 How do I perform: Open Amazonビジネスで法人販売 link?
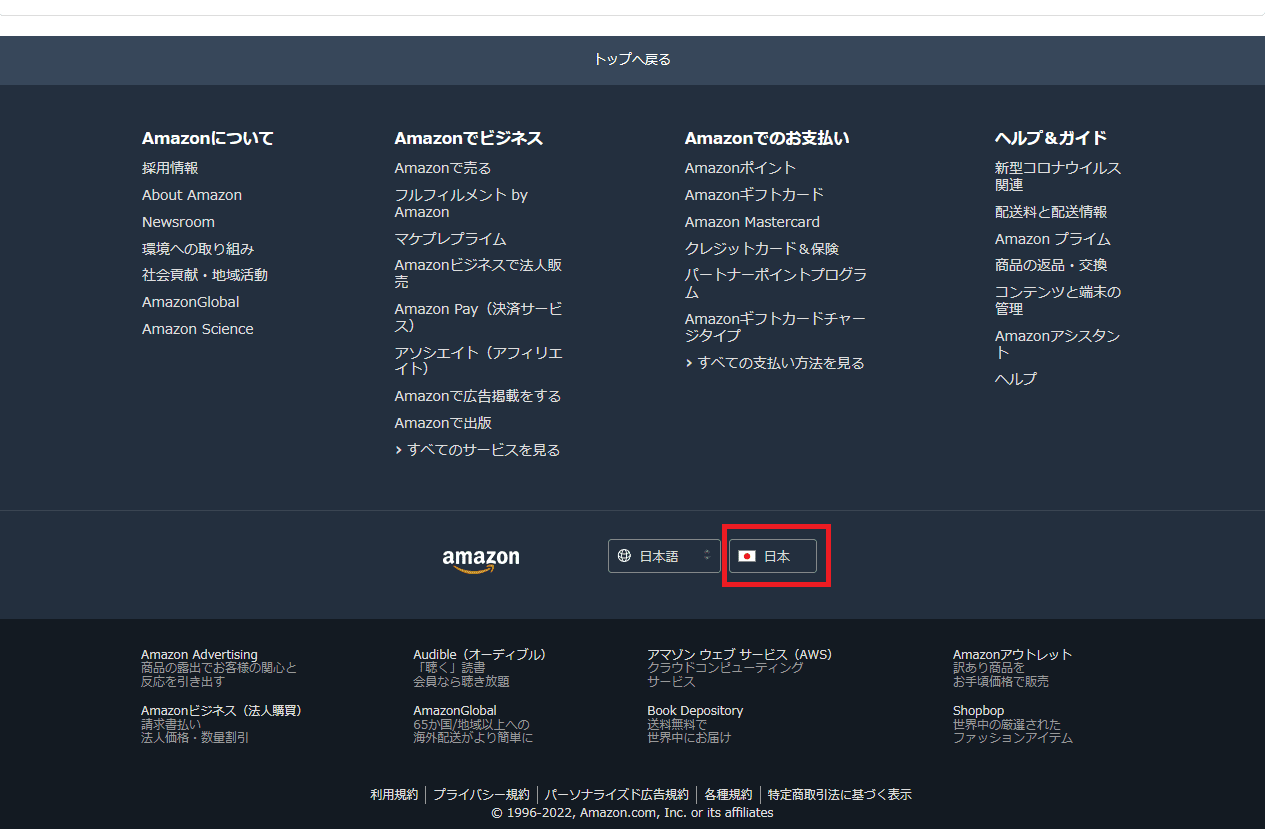[478, 274]
